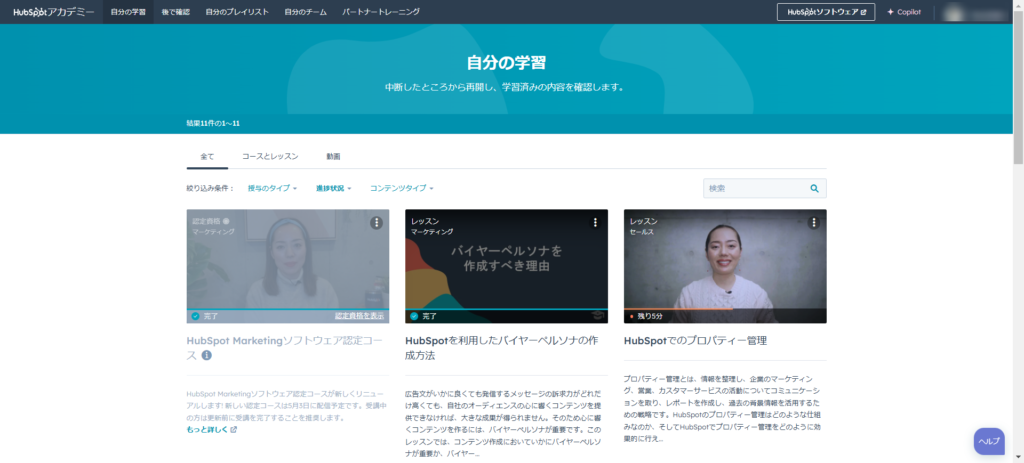Viewport: 1024px width, 463px height.
Task: Open the 後で確認 nav item
Action: [175, 12]
